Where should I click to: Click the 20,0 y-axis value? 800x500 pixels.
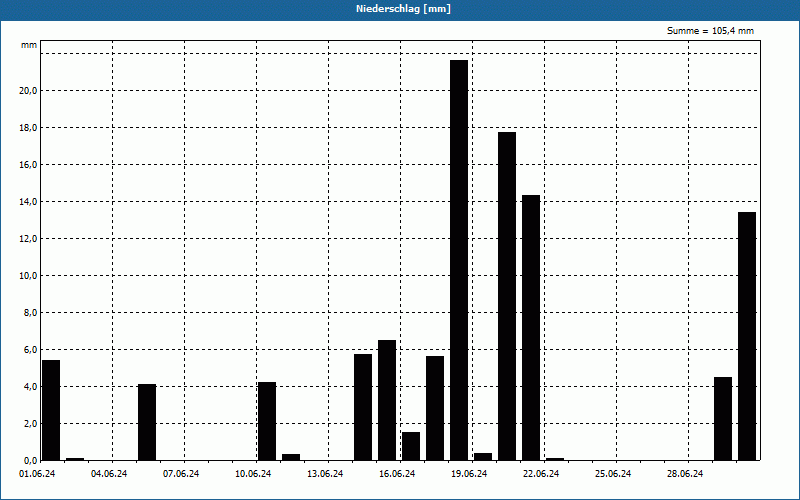coord(28,91)
